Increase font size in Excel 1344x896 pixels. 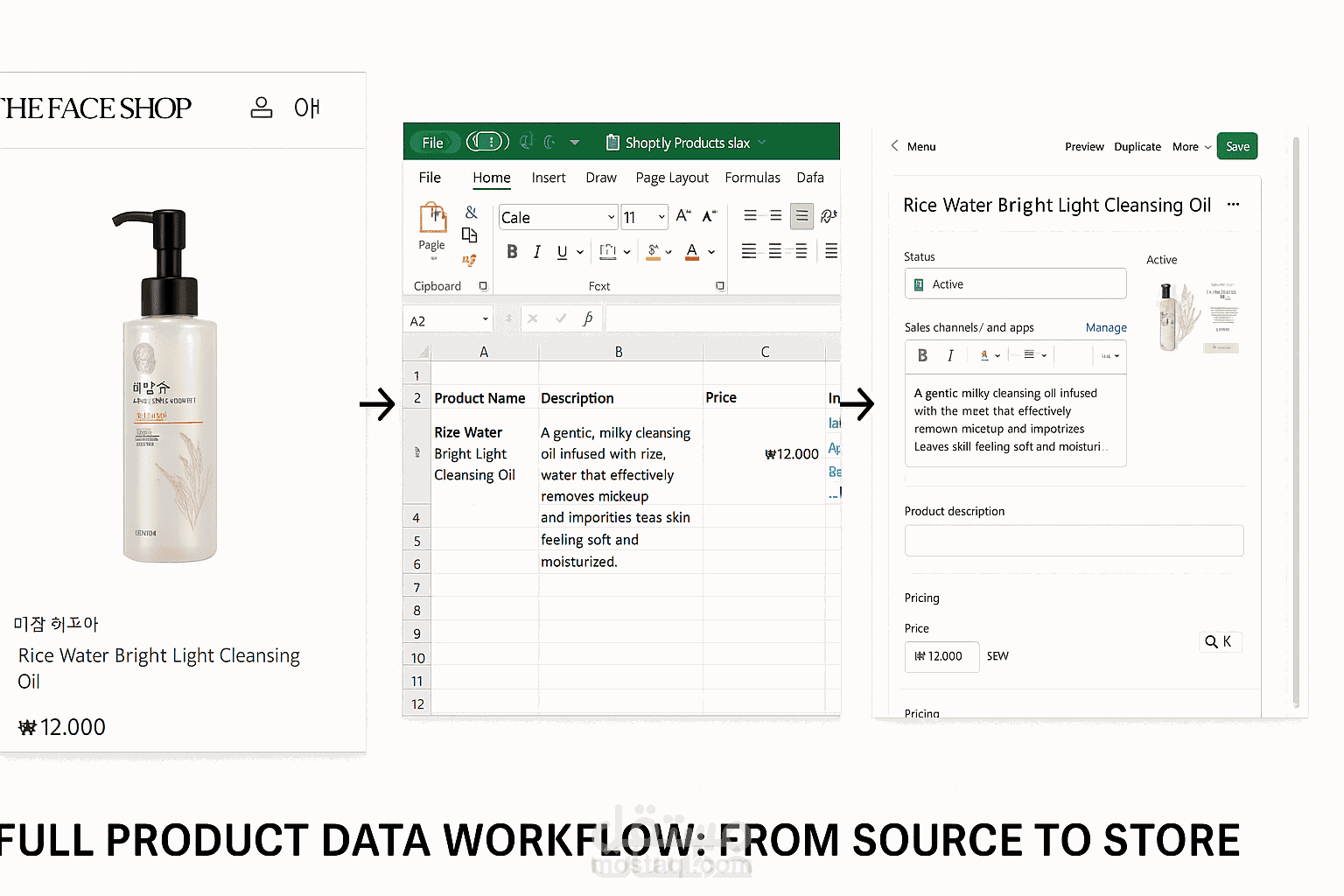683,215
